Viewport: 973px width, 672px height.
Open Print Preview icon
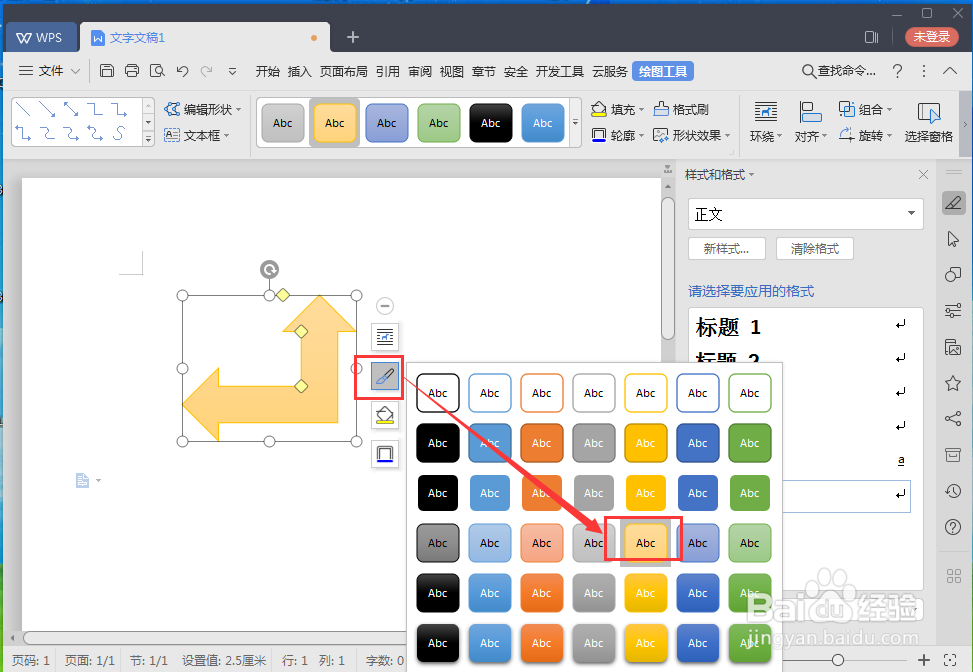(x=157, y=71)
